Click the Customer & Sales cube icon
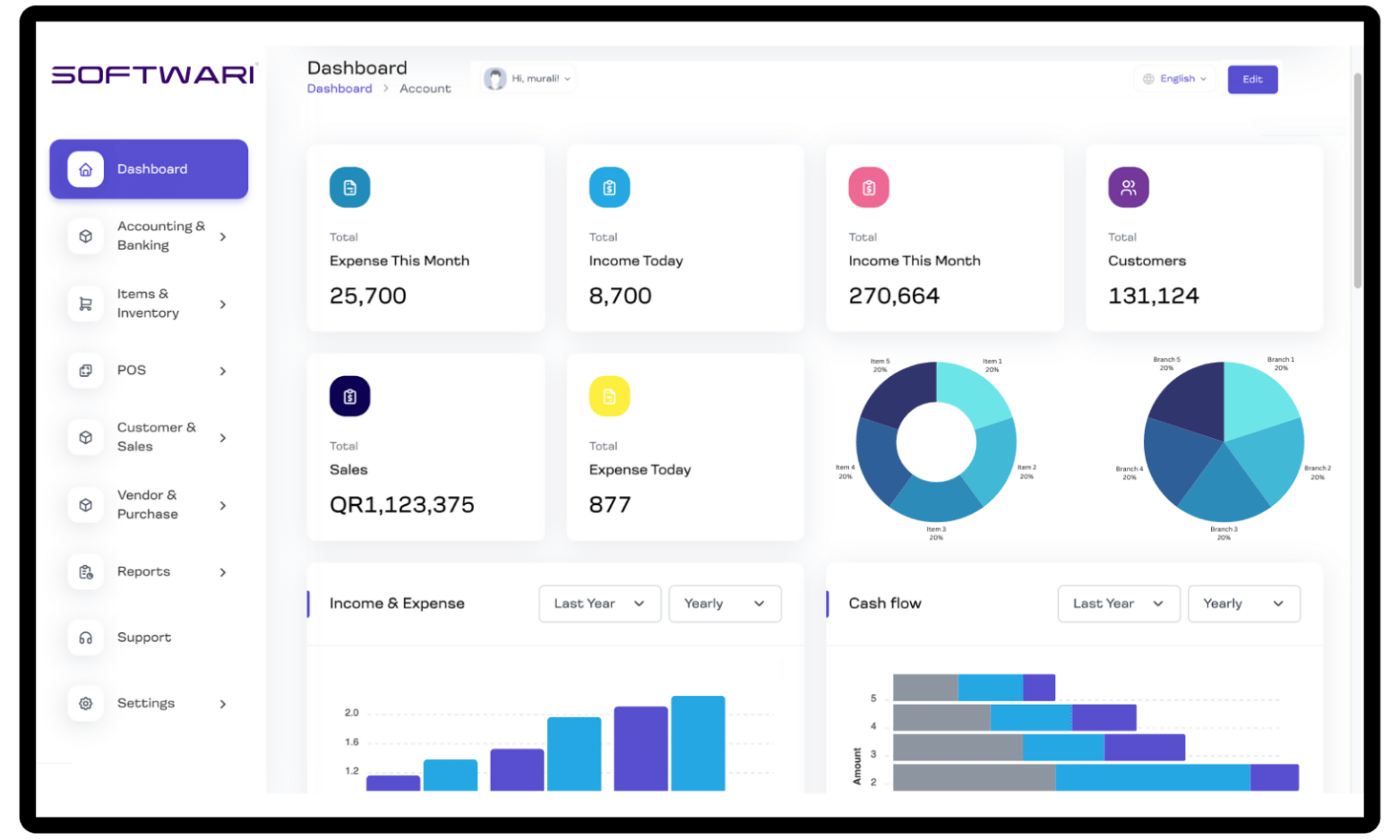Image resolution: width=1400 pixels, height=840 pixels. 86,438
